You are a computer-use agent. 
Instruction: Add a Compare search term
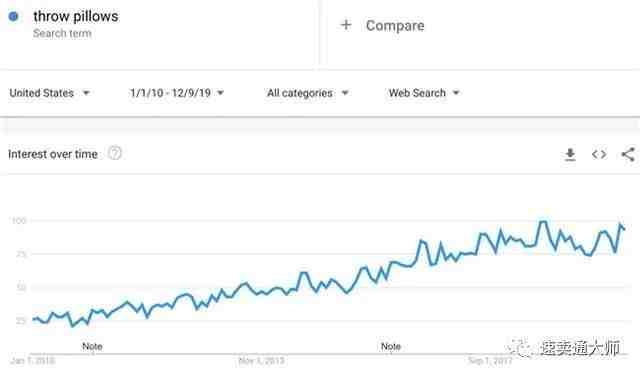point(395,25)
